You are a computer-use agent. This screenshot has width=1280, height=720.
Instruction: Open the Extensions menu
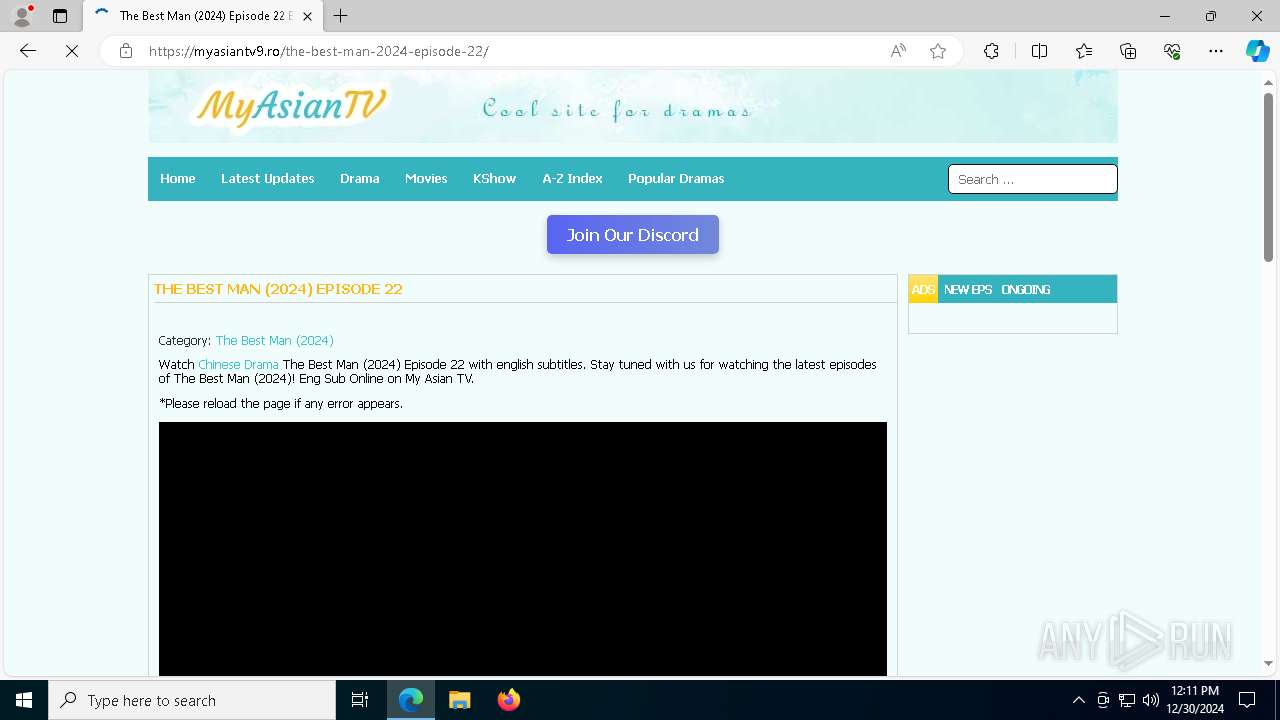[x=991, y=51]
